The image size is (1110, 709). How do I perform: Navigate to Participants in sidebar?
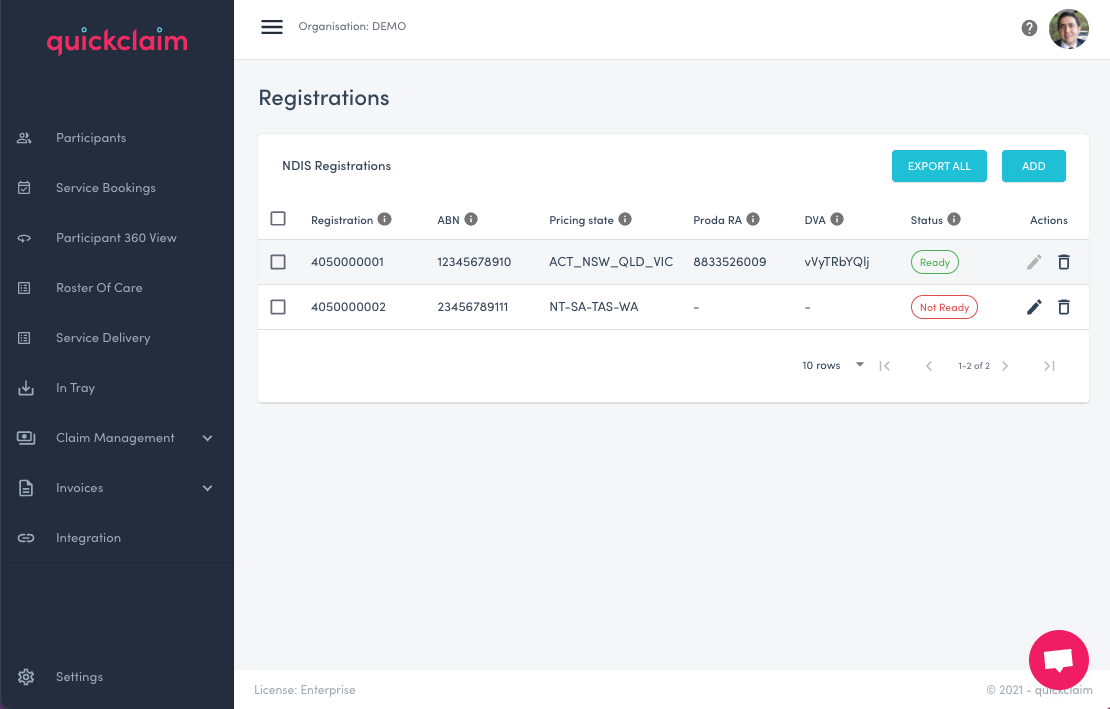(x=91, y=138)
